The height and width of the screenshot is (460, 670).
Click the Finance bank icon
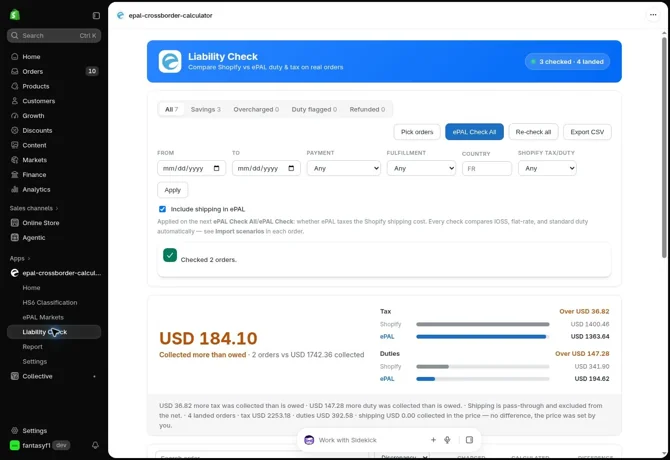pyautogui.click(x=15, y=175)
